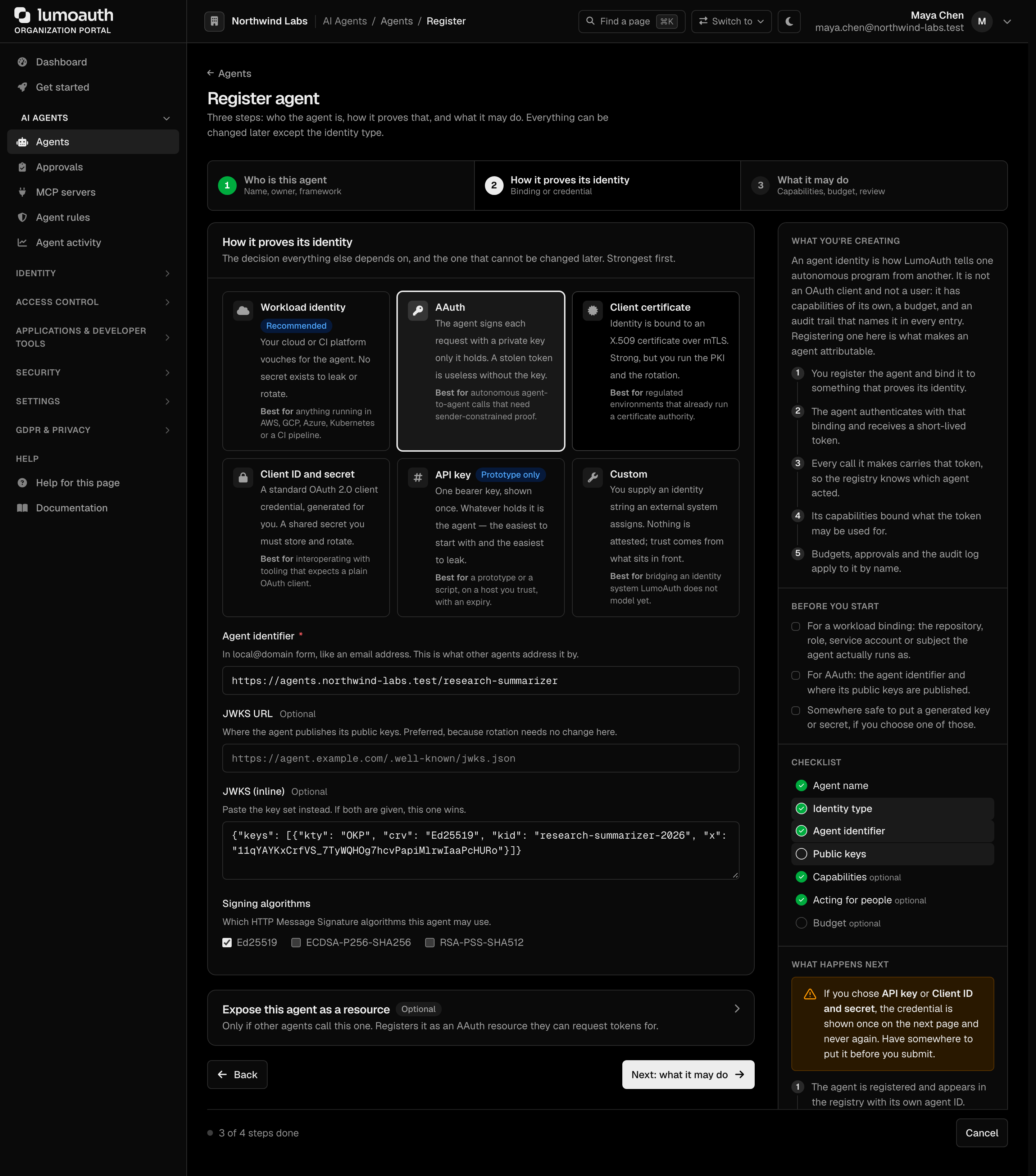Click the Get started rocket icon
This screenshot has width=1036, height=1176.
pyautogui.click(x=22, y=87)
